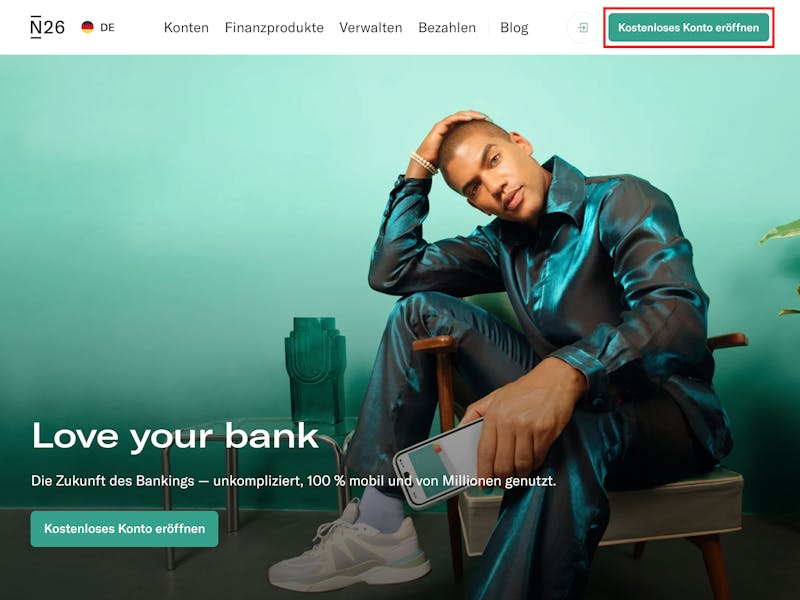Click header button Kostenloses Konto eröffnen
This screenshot has height=600, width=800.
(688, 28)
